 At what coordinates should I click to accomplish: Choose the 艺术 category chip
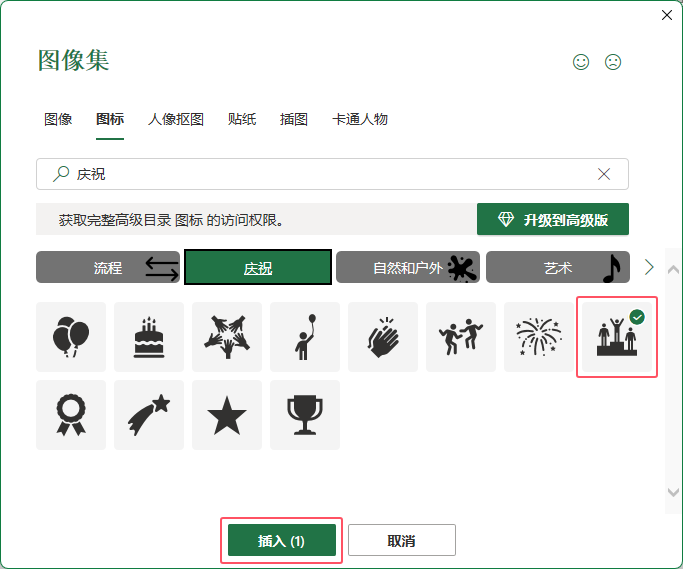click(x=558, y=267)
